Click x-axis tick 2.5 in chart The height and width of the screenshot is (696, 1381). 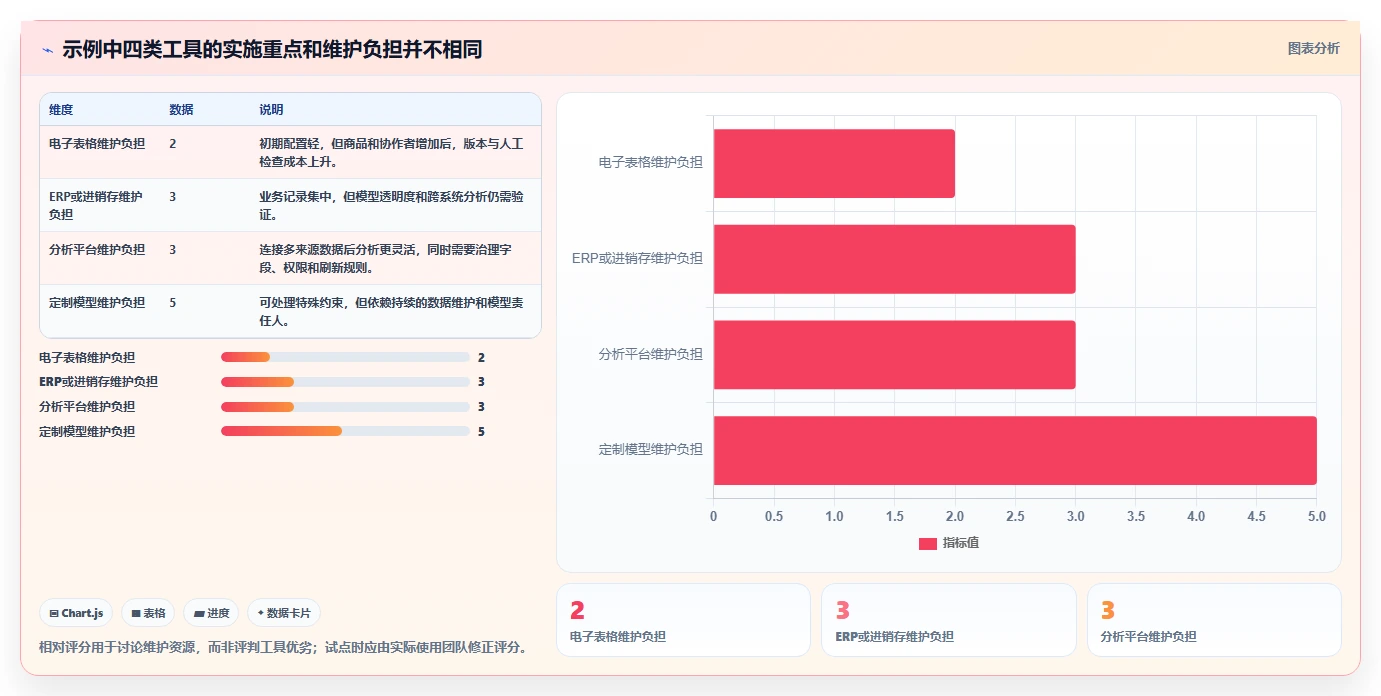(1015, 517)
